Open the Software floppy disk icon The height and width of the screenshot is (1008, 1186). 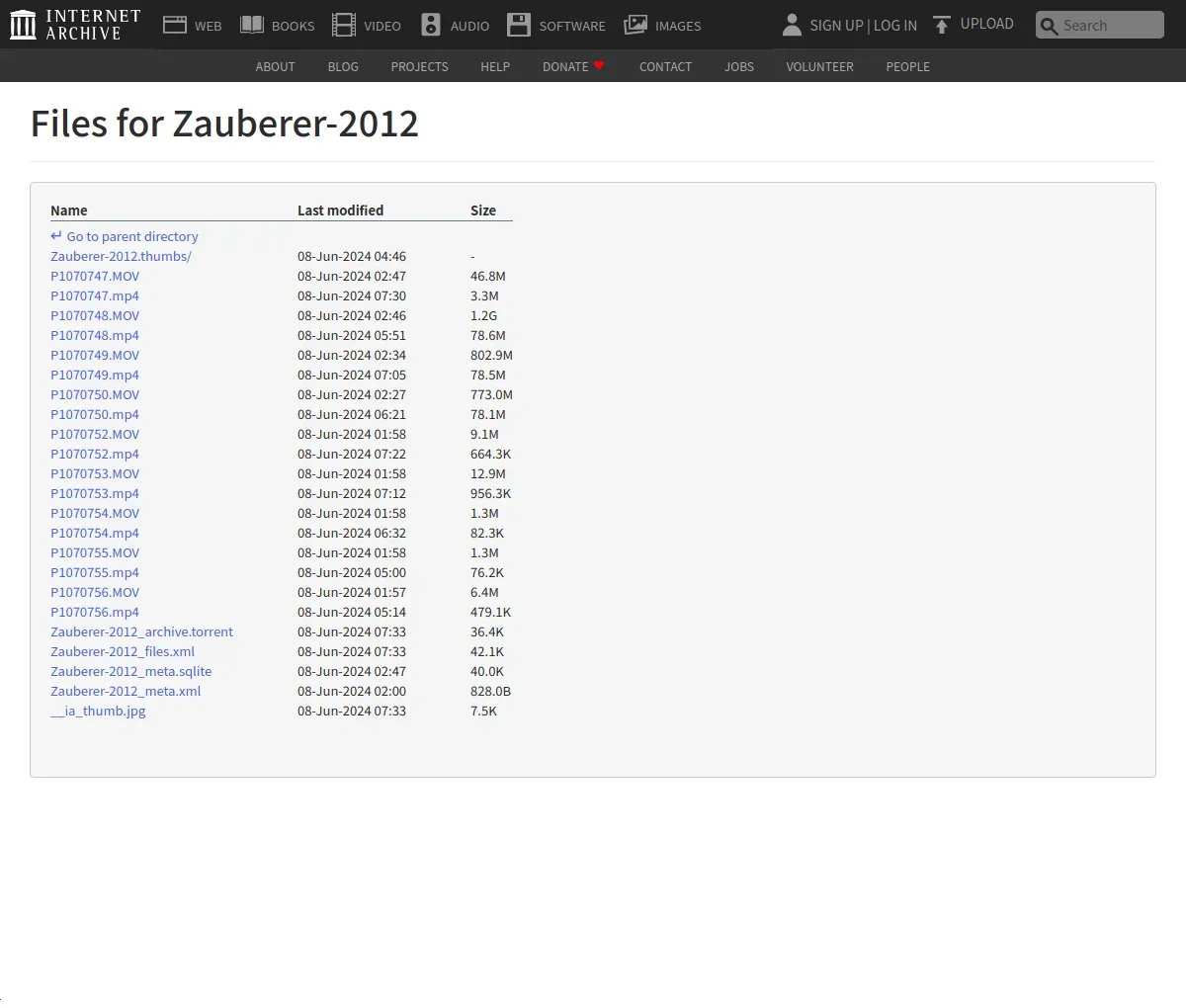point(519,25)
